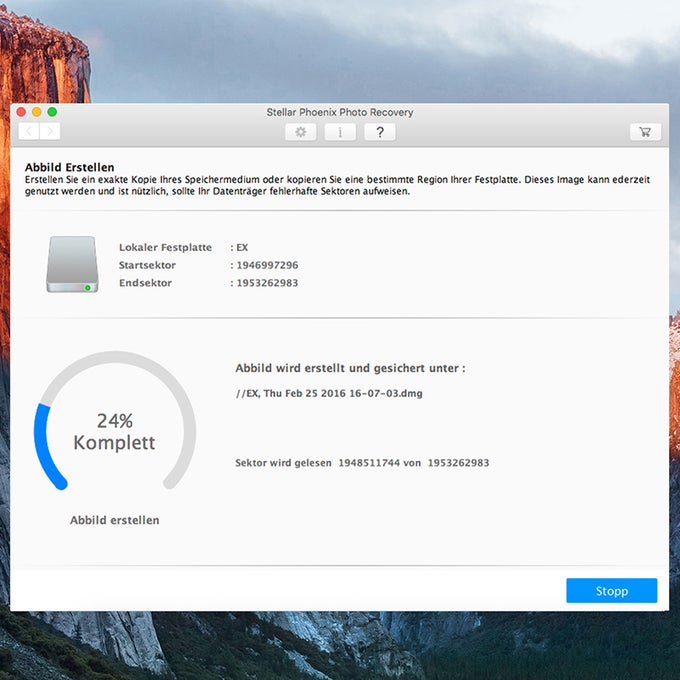
Task: Minimize window with the yellow button
Action: tap(37, 112)
